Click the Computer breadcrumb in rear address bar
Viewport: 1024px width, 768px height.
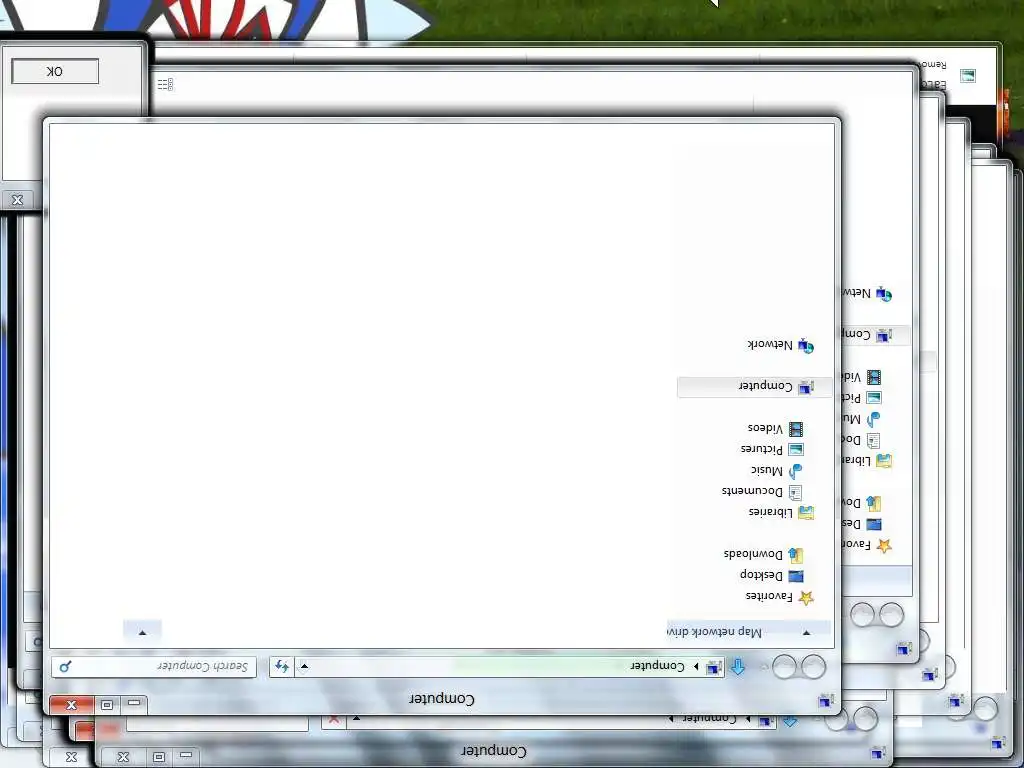(710, 718)
